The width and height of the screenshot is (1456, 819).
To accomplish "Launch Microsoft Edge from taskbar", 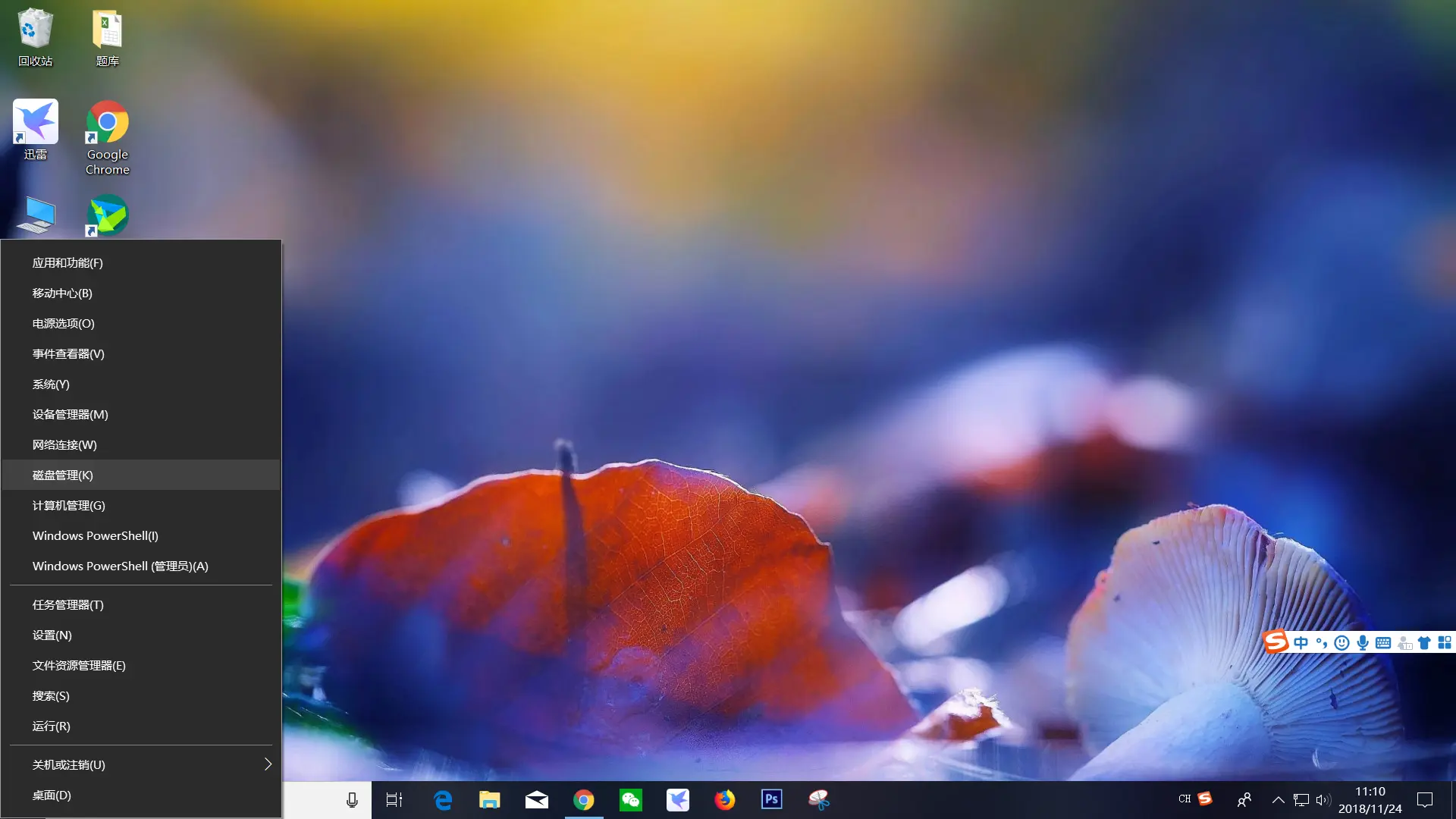I will tap(443, 799).
